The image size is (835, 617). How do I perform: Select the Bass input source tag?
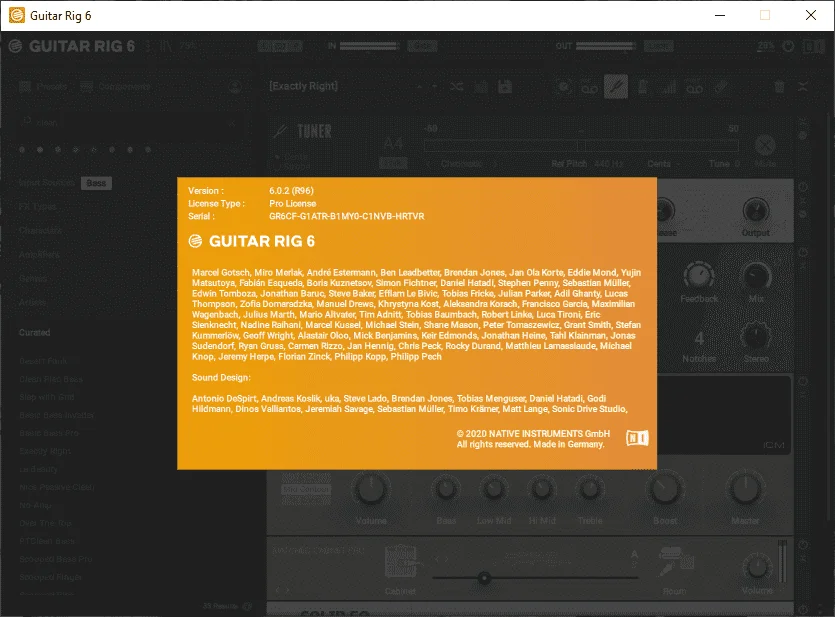click(x=96, y=183)
